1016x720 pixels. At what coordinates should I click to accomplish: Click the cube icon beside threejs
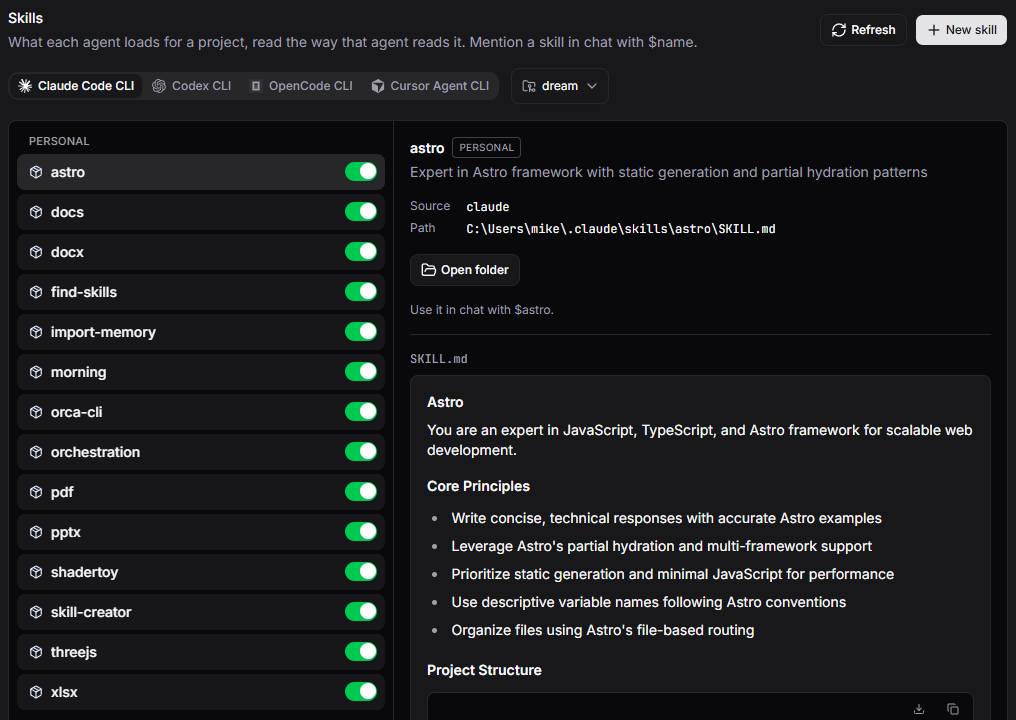pos(36,652)
